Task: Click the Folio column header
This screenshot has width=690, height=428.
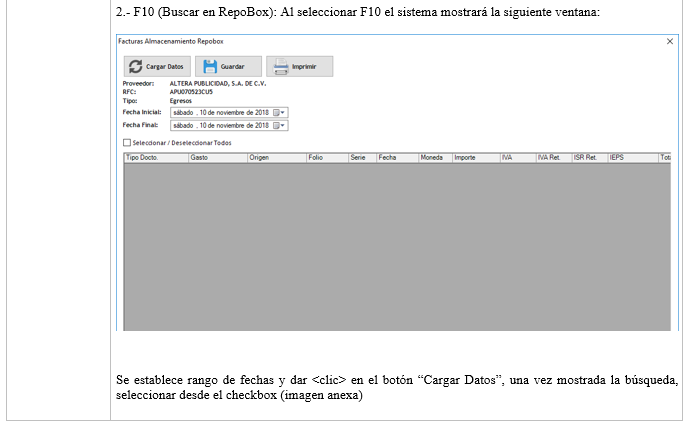Action: tap(327, 157)
